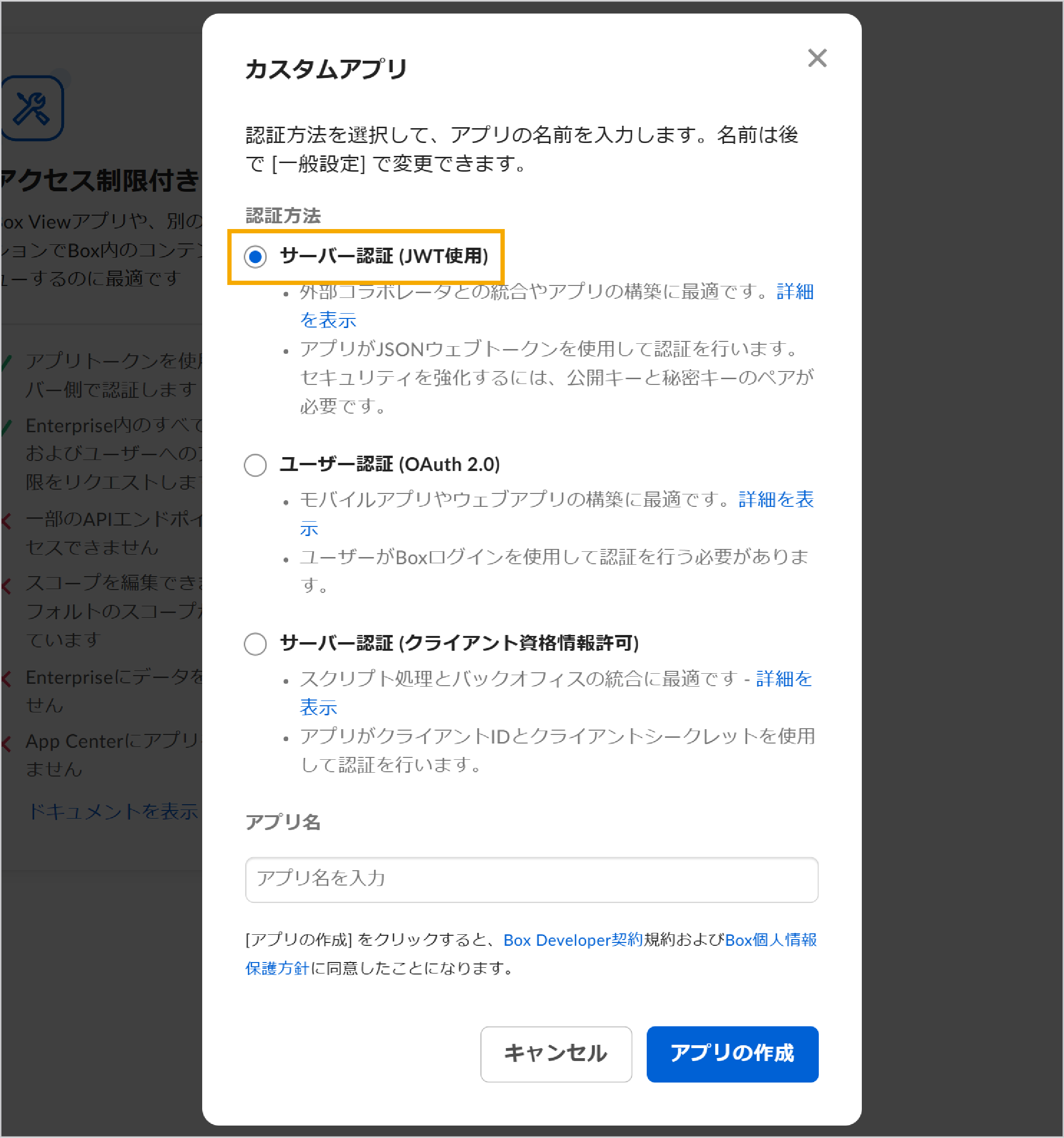Select サーバー認証 (クライアント資格情報許可) radio button
The height and width of the screenshot is (1138, 1064).
coord(255,644)
